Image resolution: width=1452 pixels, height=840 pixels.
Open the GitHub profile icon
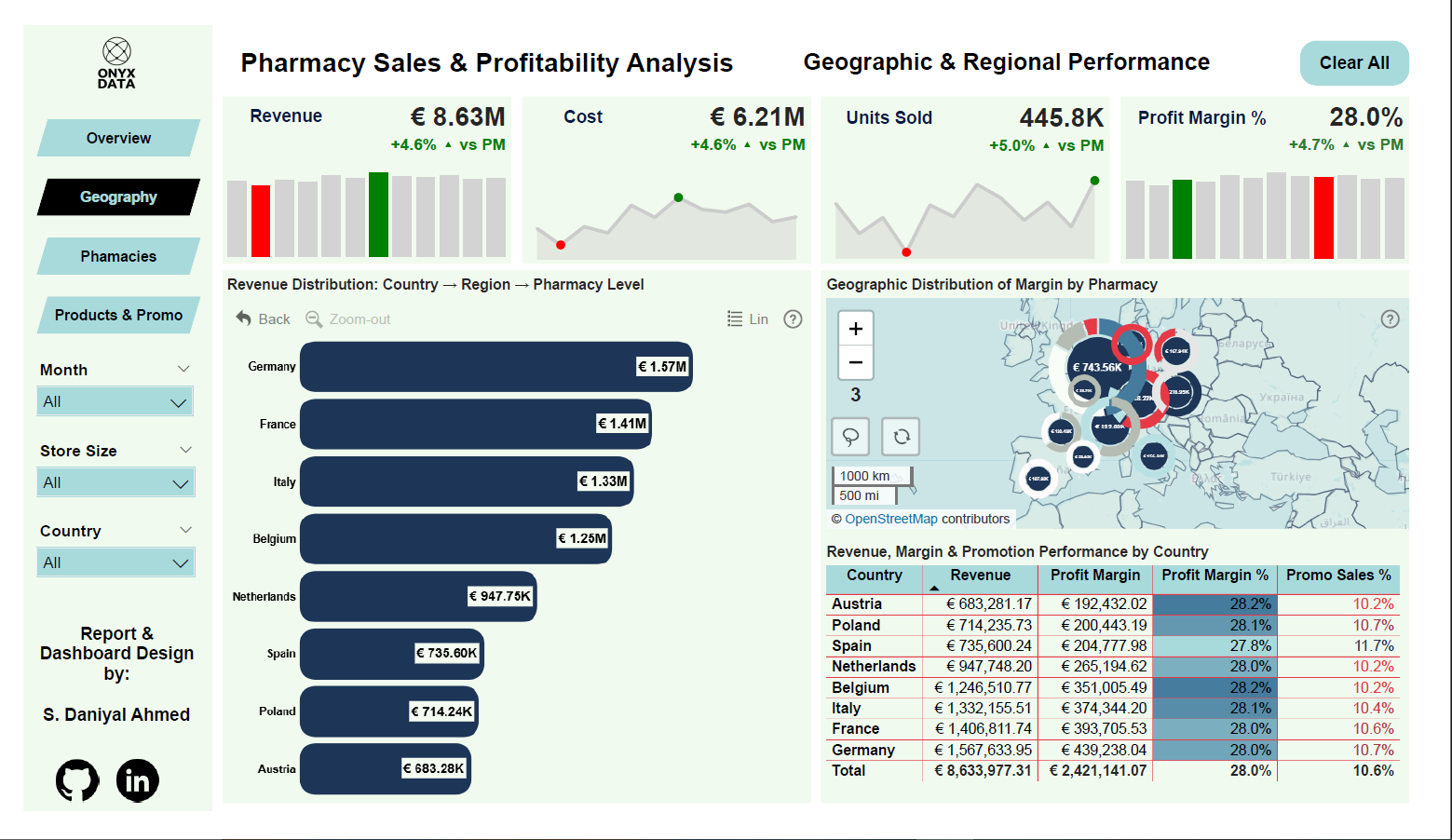(77, 780)
